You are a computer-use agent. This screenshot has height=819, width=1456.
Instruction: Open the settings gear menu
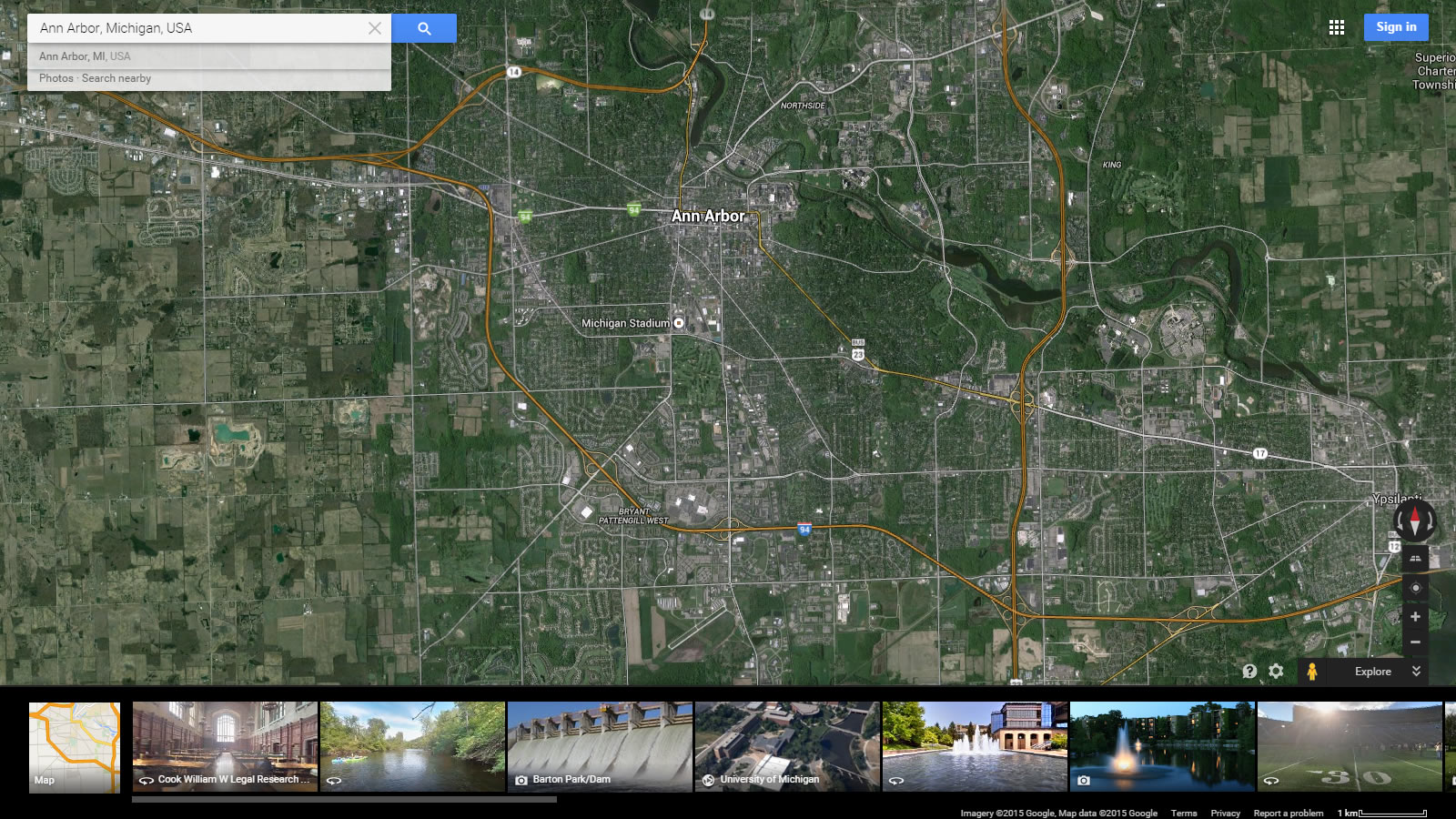coord(1276,671)
